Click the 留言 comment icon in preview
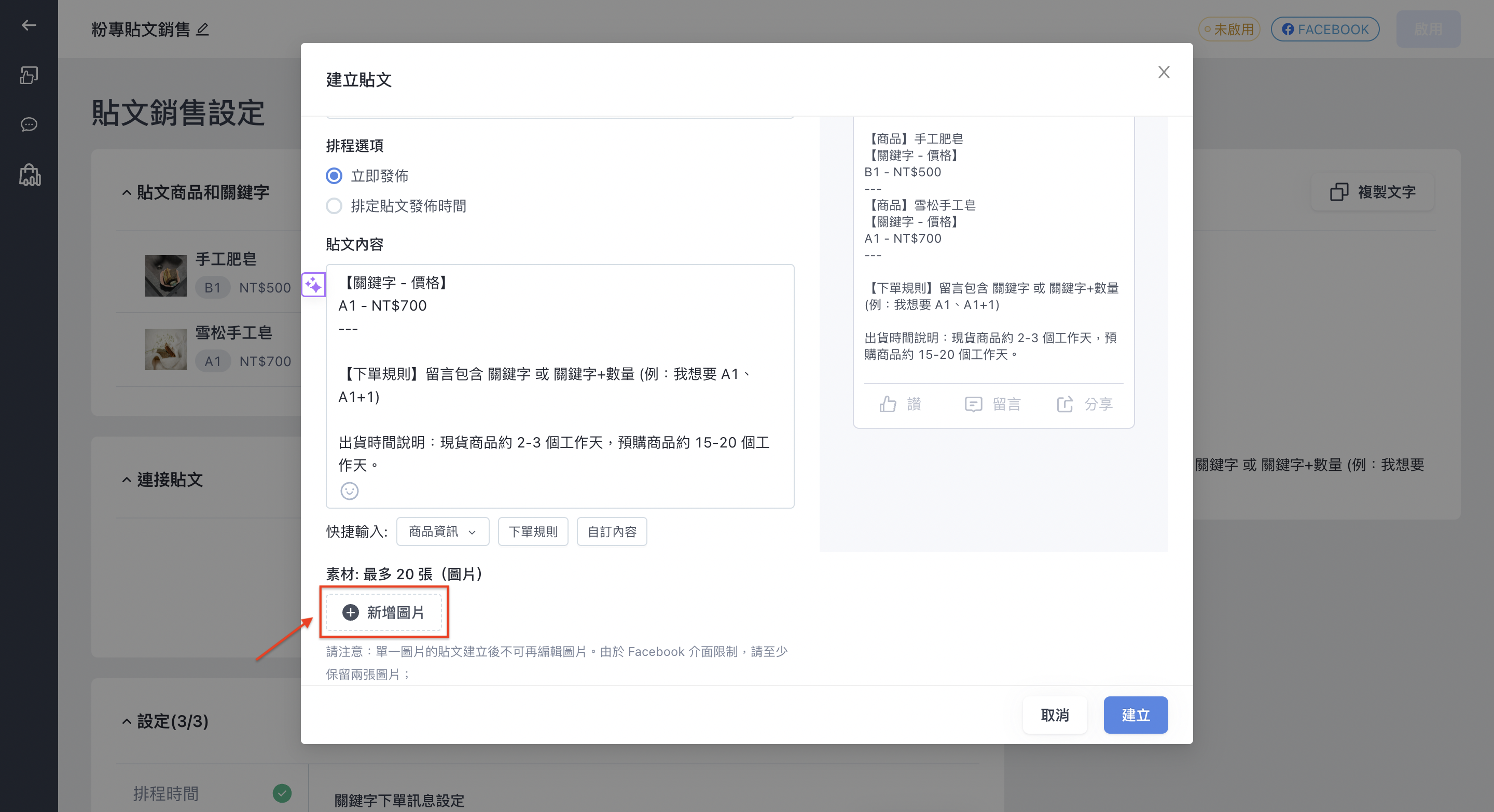Image resolution: width=1494 pixels, height=812 pixels. [973, 404]
